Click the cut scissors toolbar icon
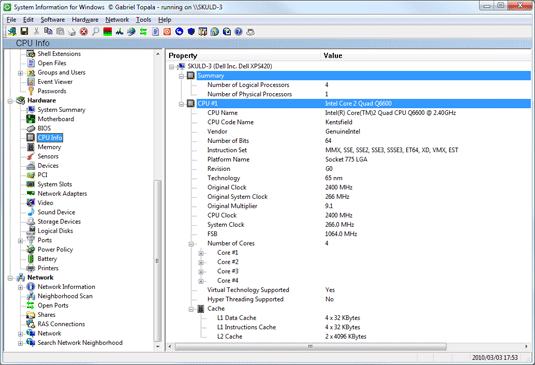Image resolution: width=535 pixels, height=365 pixels. pyautogui.click(x=36, y=31)
